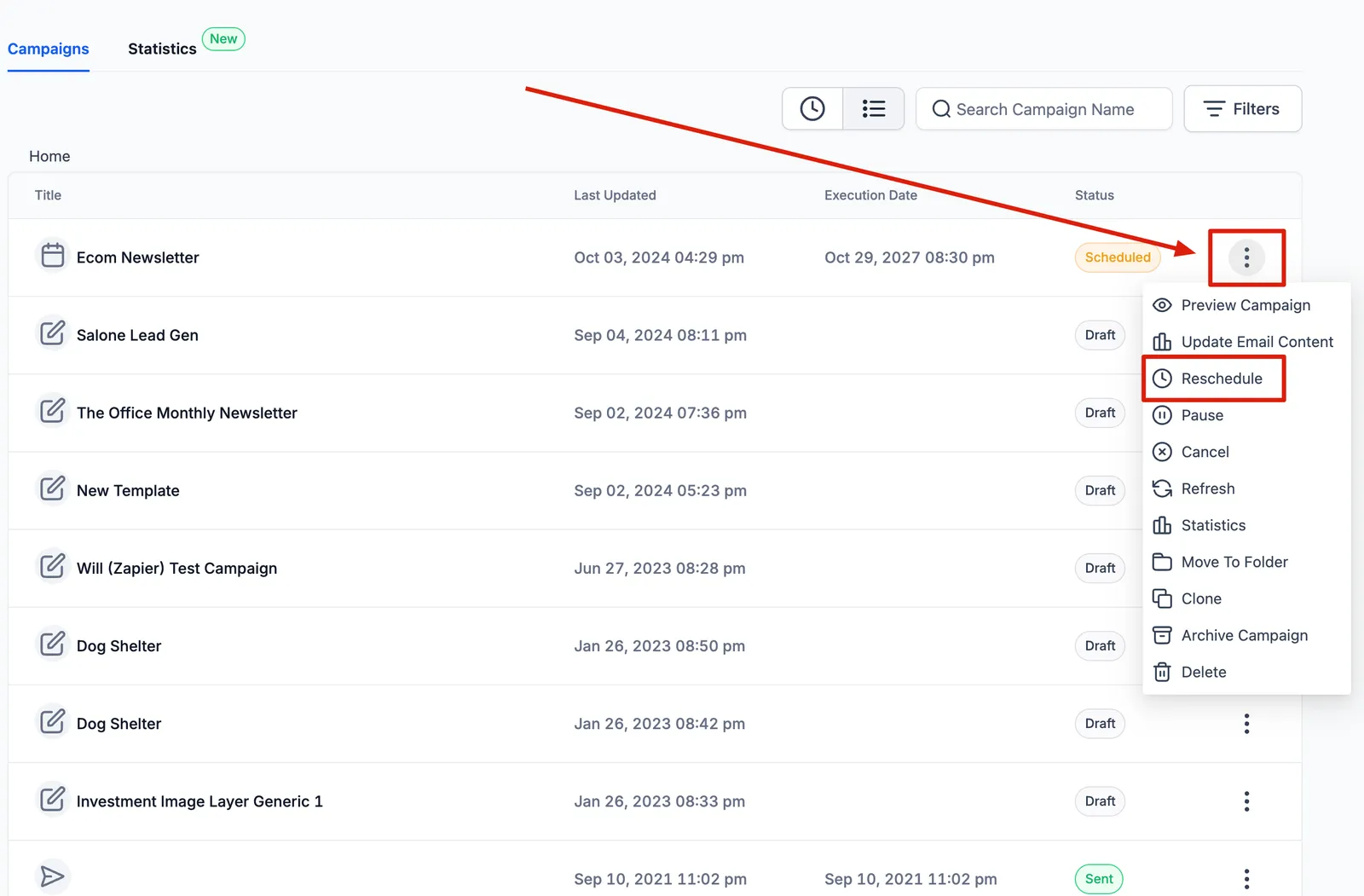
Task: Choose Statistics in the dropdown menu
Action: 1246,525
